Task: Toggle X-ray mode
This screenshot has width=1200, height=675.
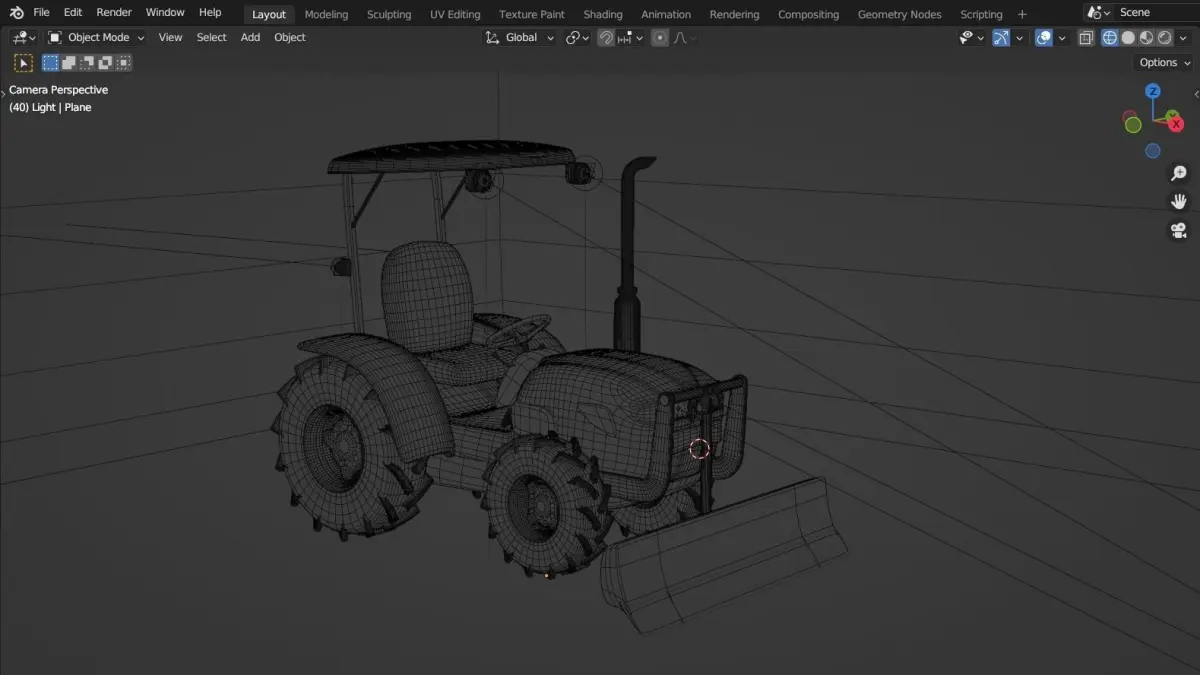Action: point(1085,37)
